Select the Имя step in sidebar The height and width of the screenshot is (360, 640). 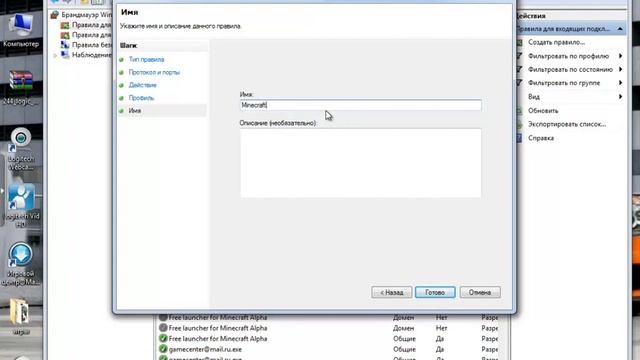tap(135, 111)
